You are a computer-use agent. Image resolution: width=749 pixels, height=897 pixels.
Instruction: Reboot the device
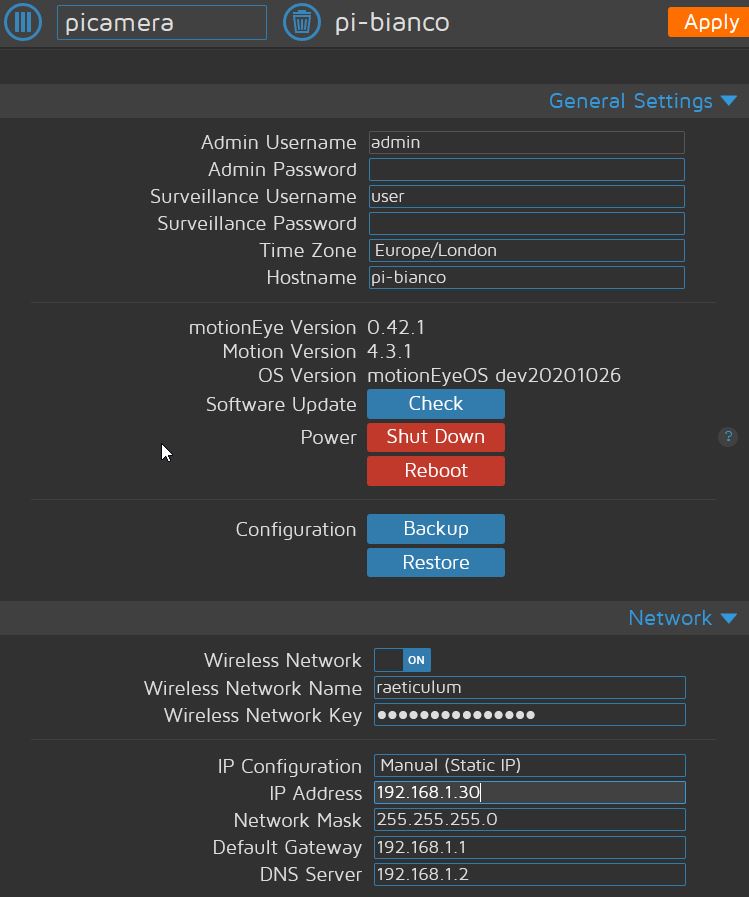(x=435, y=470)
